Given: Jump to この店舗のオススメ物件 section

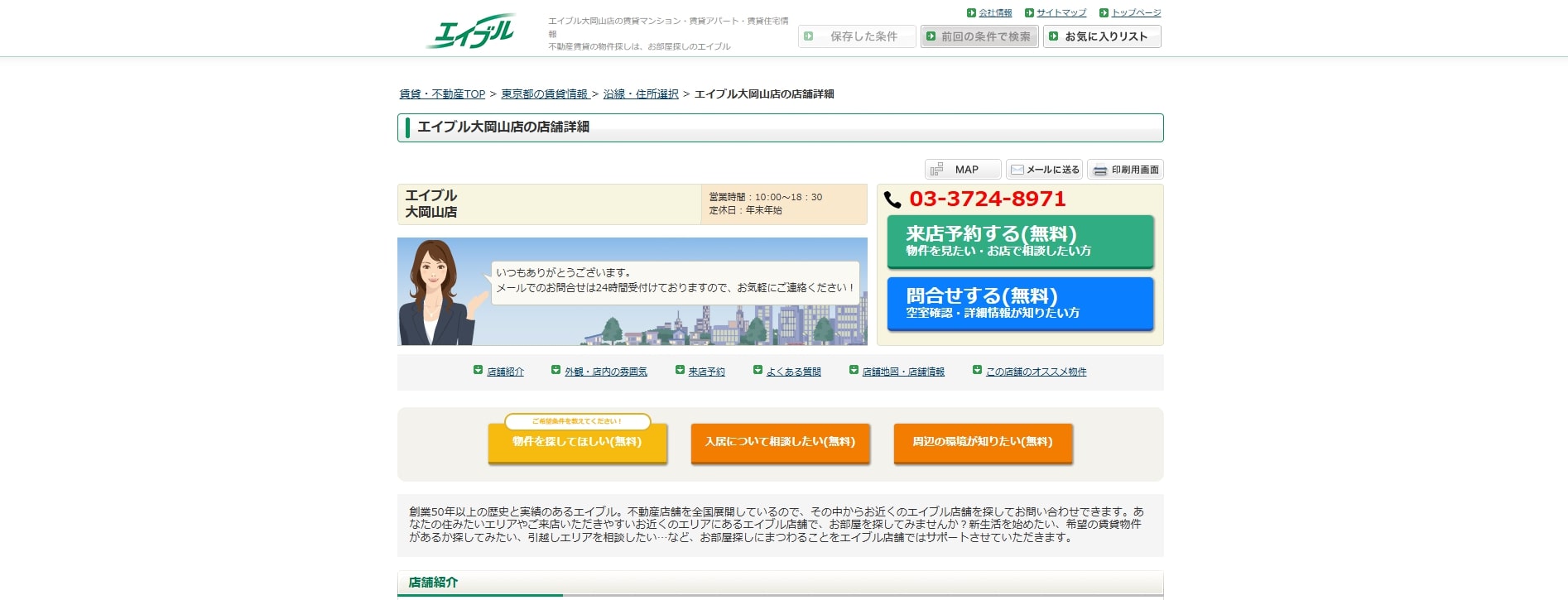Looking at the screenshot, I should (1036, 372).
